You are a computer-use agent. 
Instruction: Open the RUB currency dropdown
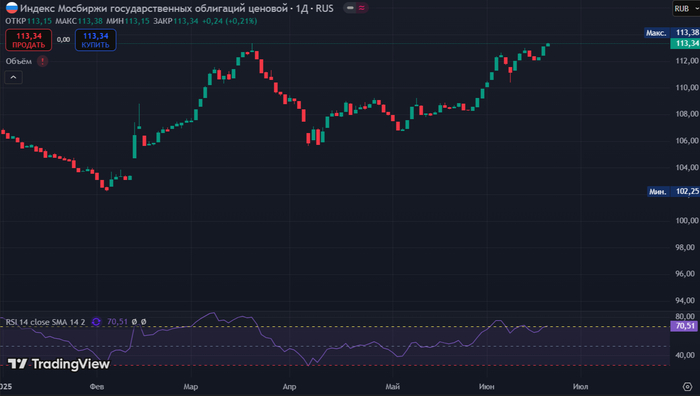pos(686,8)
